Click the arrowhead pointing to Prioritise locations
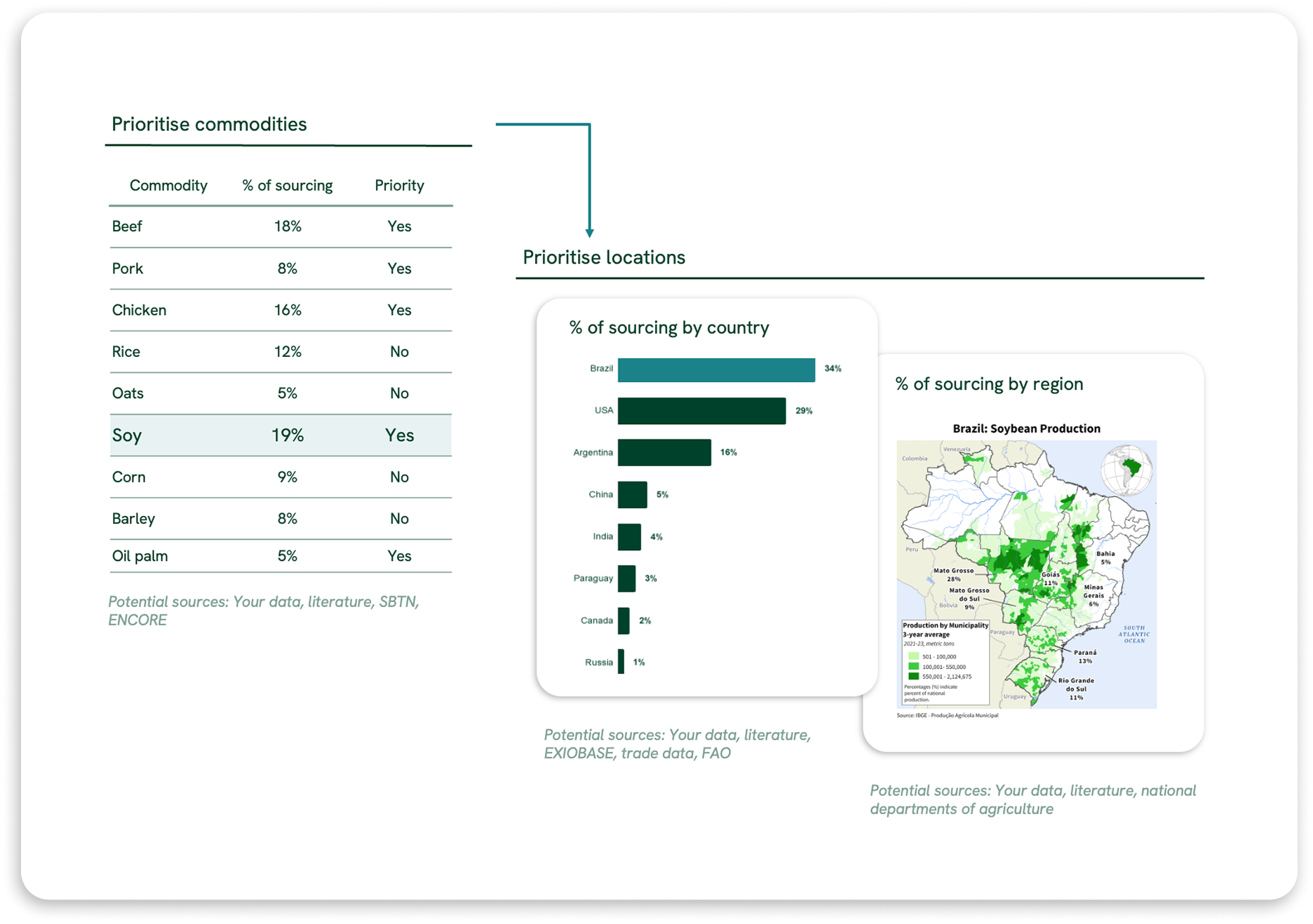This screenshot has width=1313, height=924. 589,233
